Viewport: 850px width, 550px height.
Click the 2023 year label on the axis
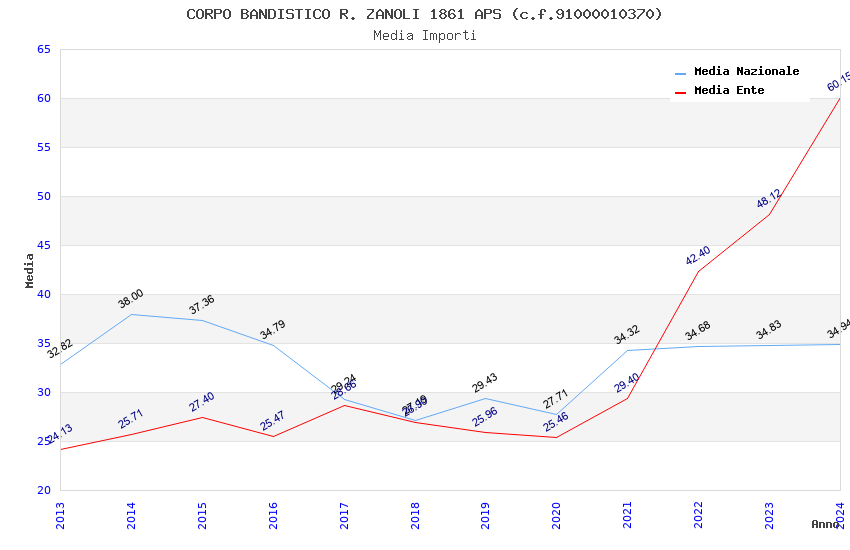pyautogui.click(x=769, y=515)
